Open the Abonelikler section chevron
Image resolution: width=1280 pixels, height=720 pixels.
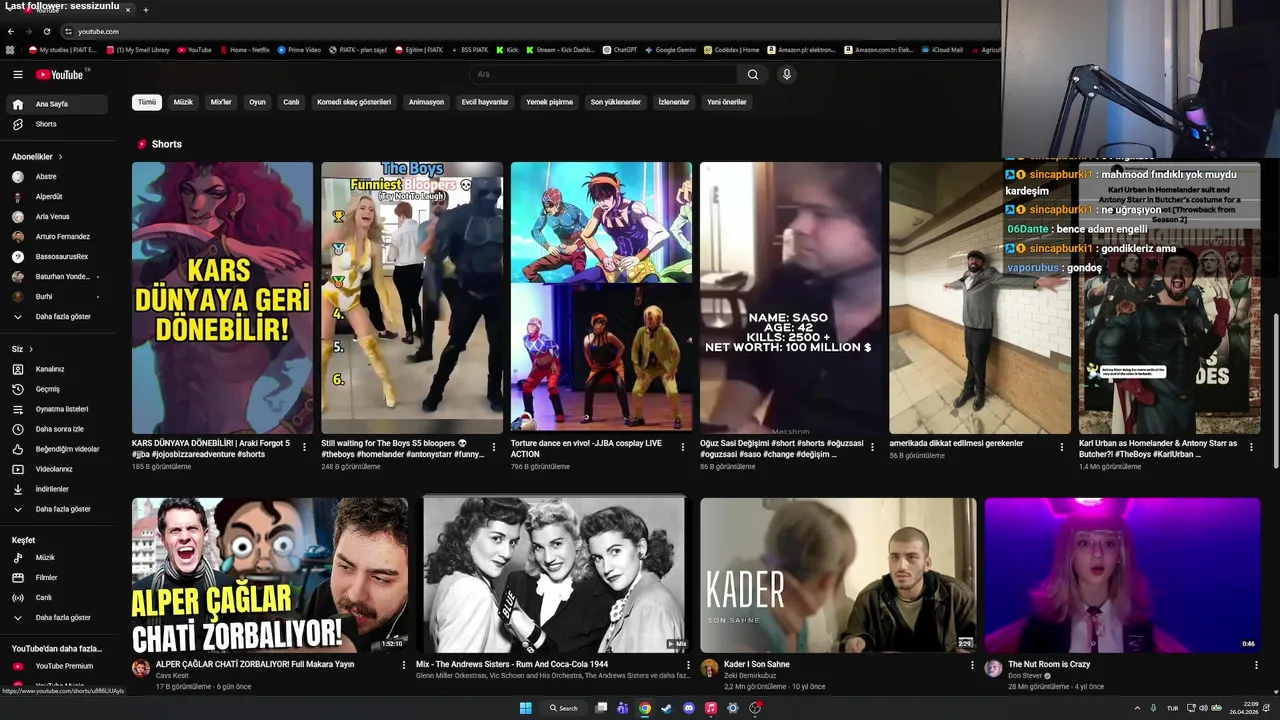point(60,157)
